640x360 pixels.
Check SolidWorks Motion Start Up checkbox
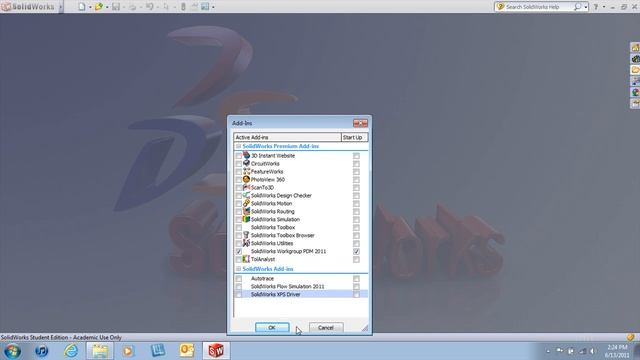[356, 204]
